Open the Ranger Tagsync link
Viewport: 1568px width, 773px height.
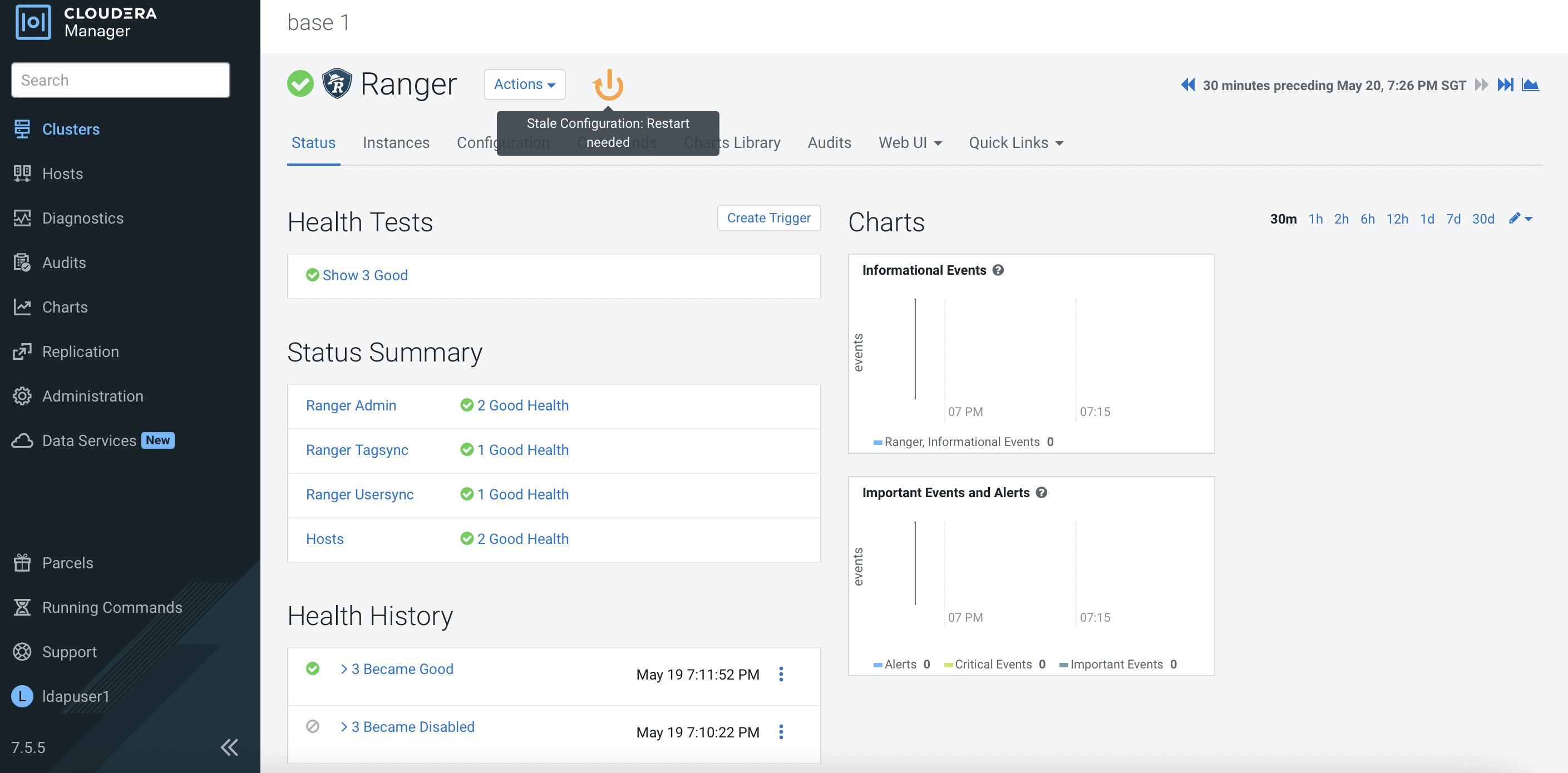[x=357, y=450]
